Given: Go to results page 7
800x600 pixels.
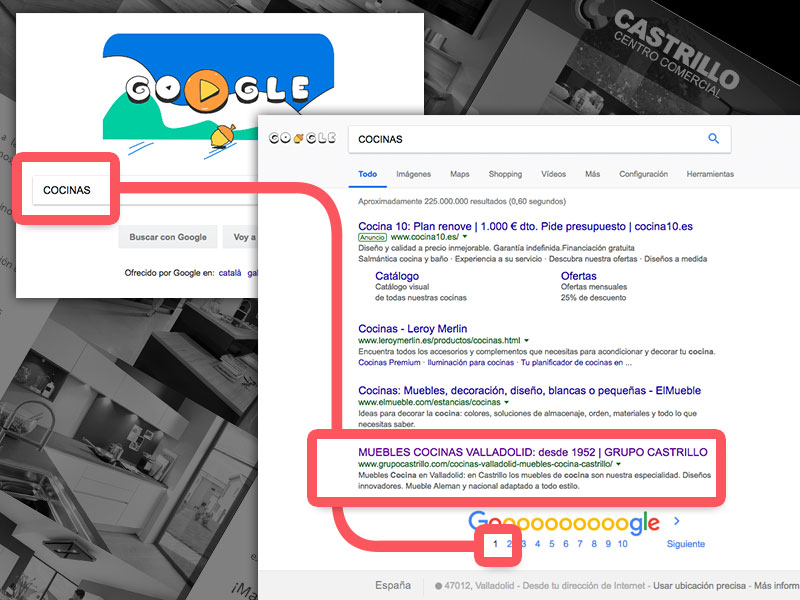Looking at the screenshot, I should tap(580, 544).
